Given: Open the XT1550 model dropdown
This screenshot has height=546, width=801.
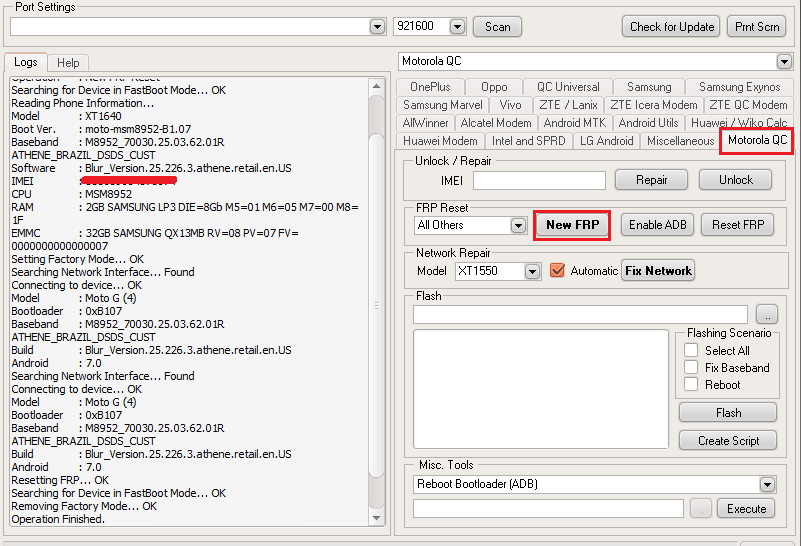Looking at the screenshot, I should tap(532, 271).
